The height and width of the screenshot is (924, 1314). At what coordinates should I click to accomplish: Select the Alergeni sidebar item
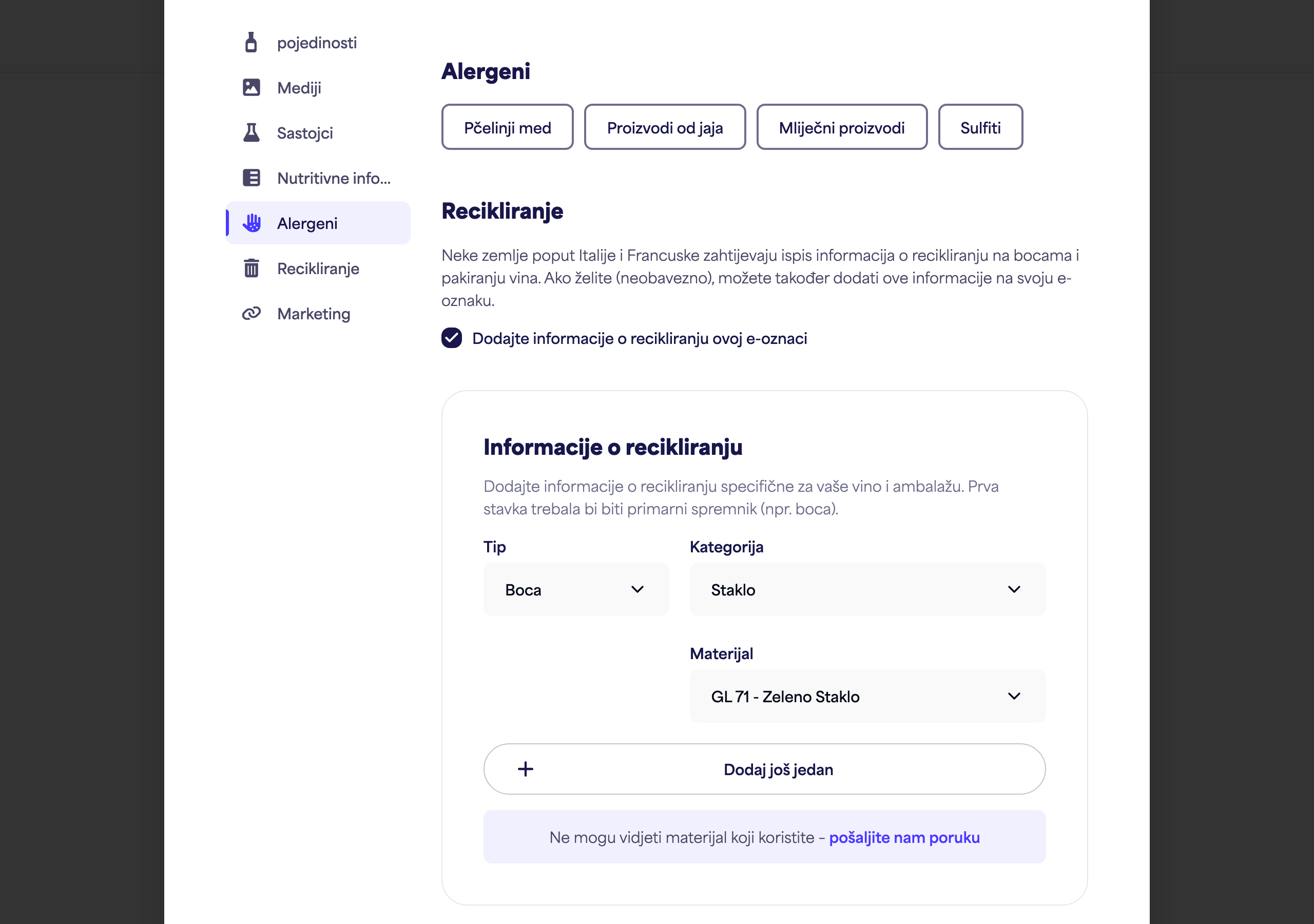coord(318,223)
